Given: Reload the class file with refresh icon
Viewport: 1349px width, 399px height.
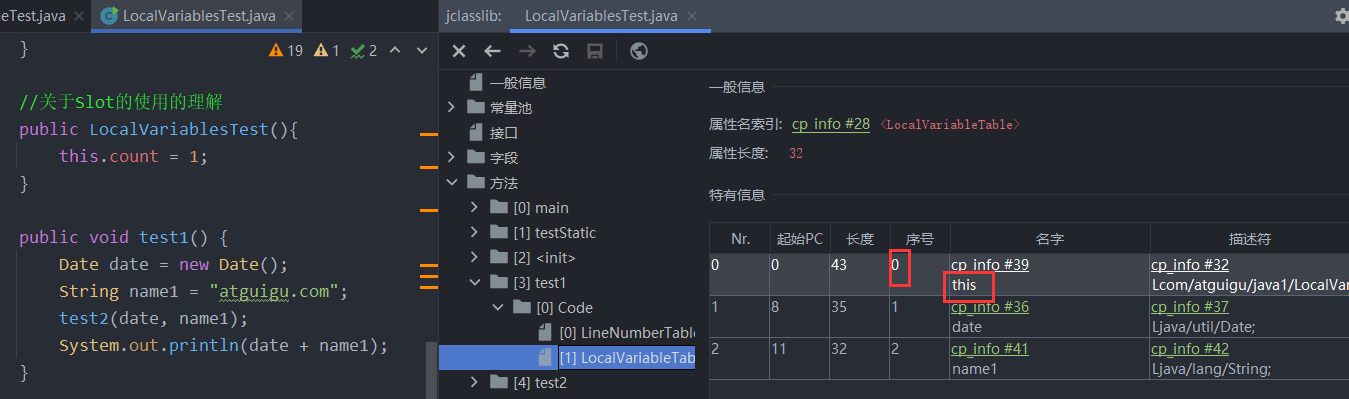Looking at the screenshot, I should pyautogui.click(x=561, y=51).
